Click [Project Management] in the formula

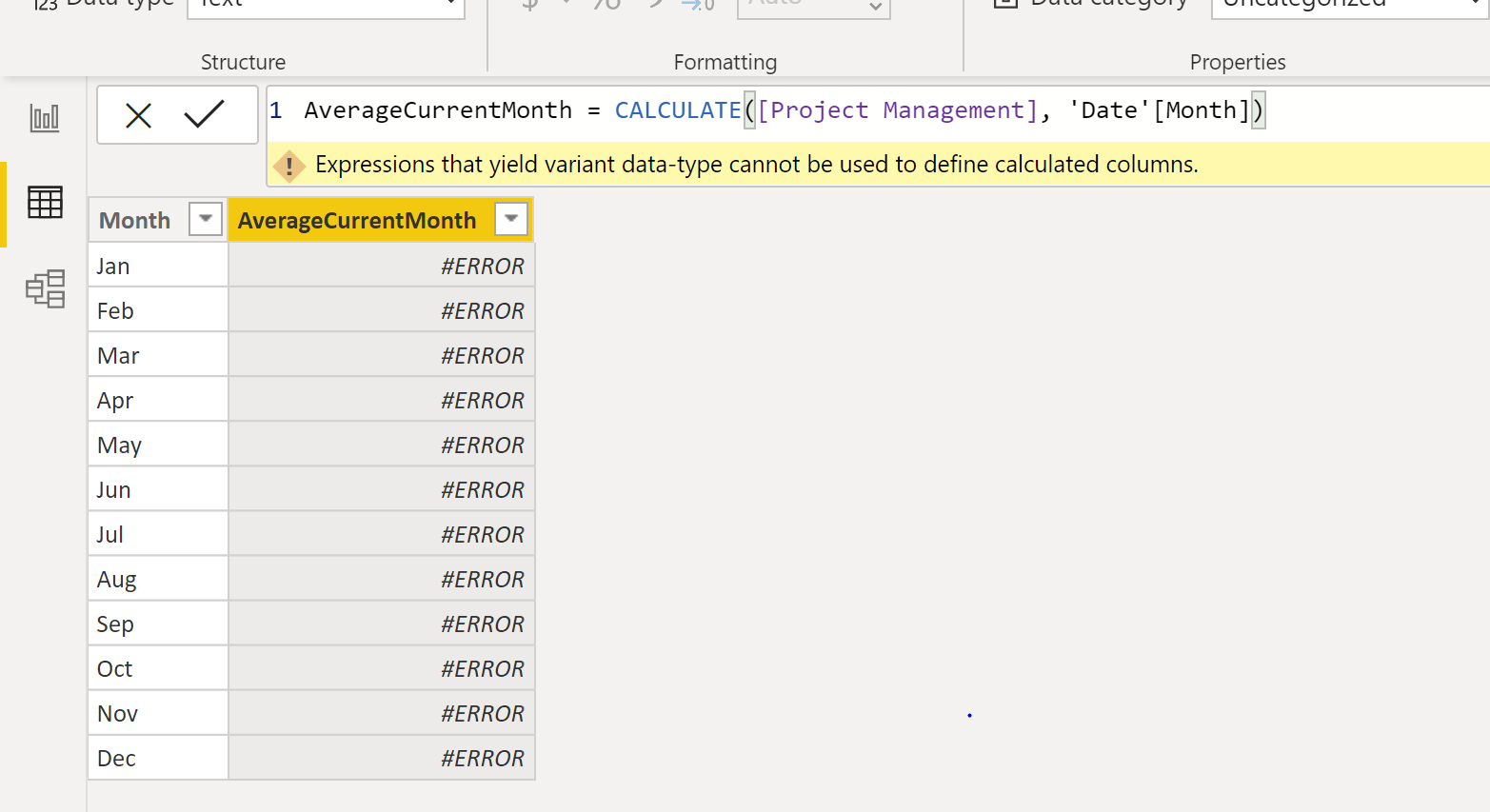pos(898,110)
